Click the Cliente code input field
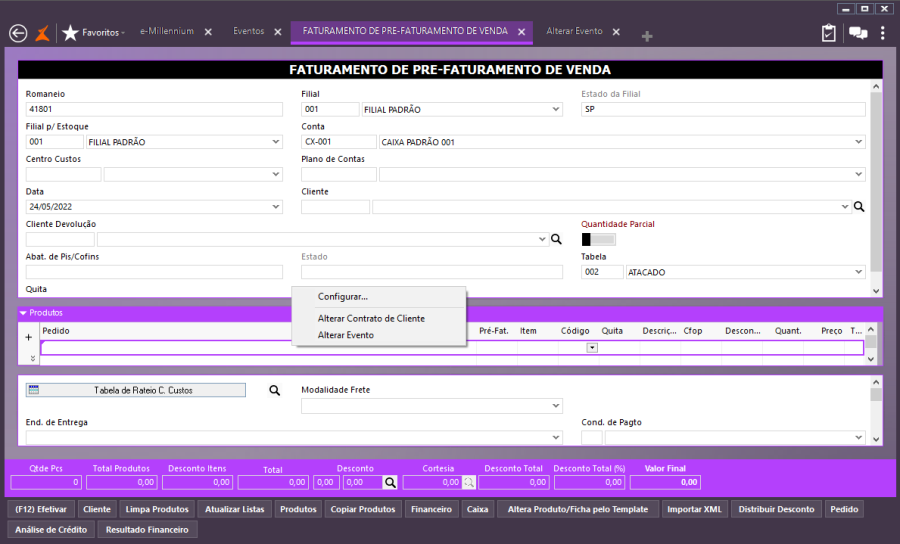The image size is (900, 544). coord(335,207)
